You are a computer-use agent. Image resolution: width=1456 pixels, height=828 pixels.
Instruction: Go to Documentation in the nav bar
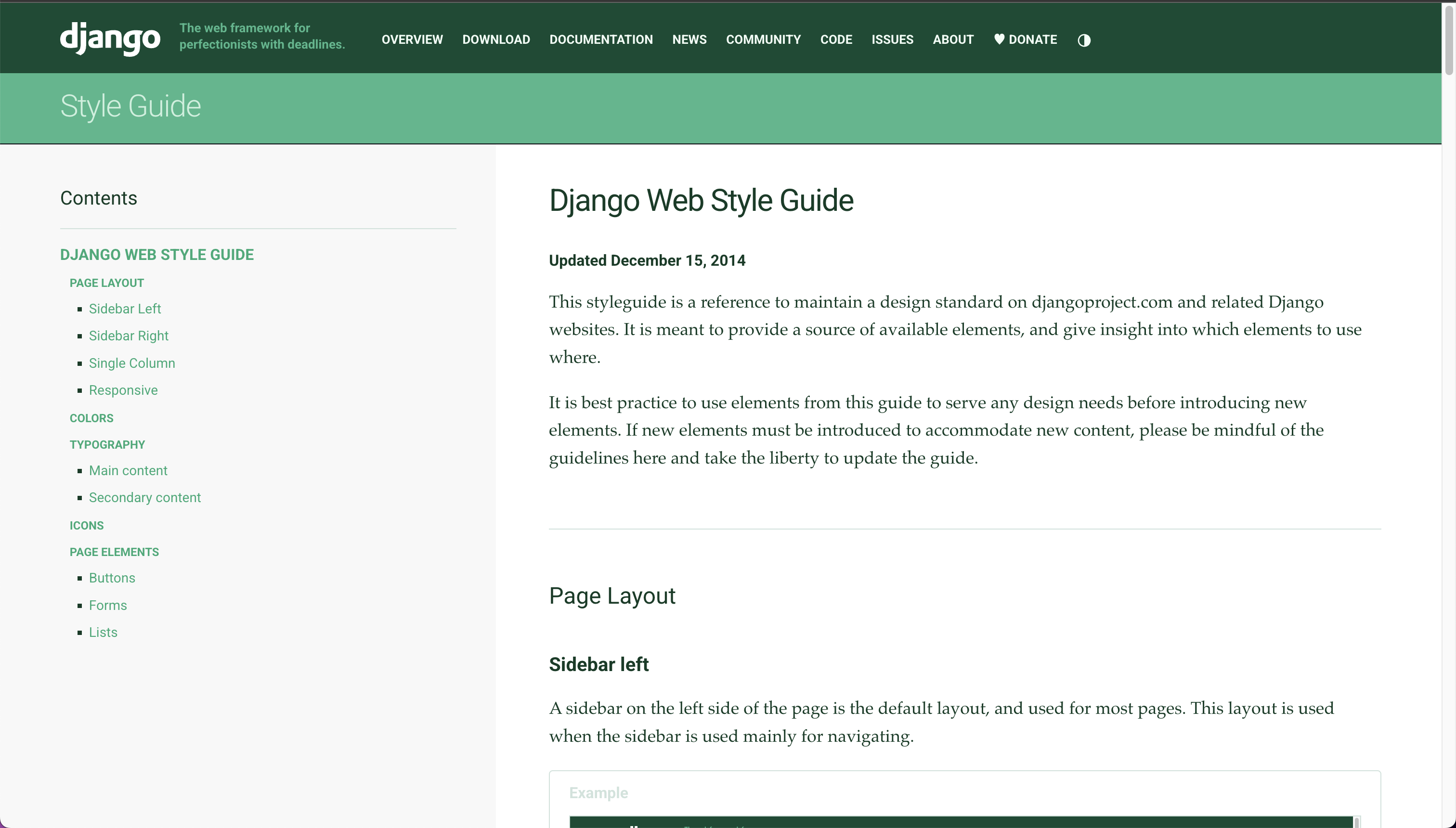coord(600,40)
